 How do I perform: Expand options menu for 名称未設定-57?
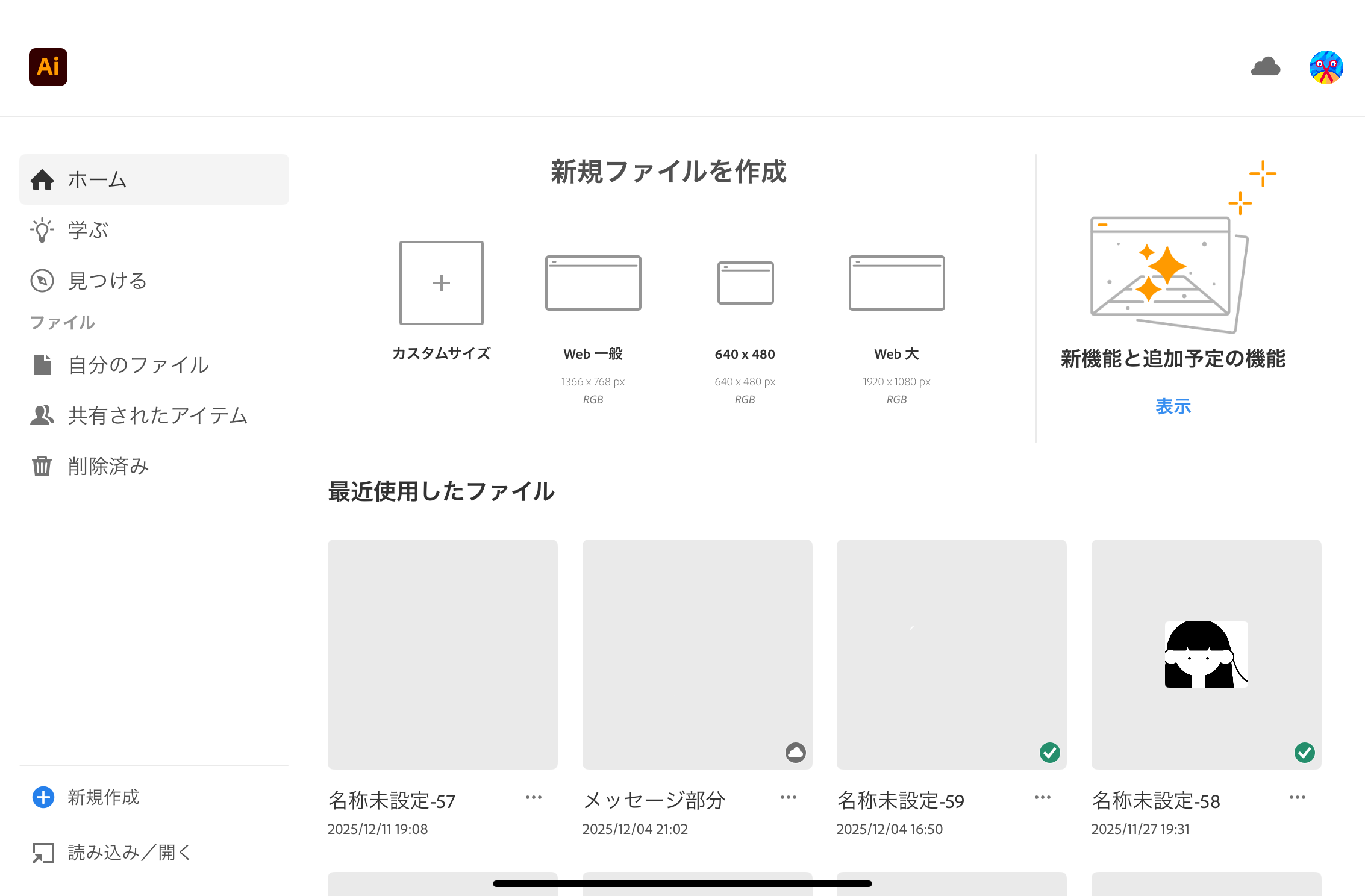tap(534, 798)
